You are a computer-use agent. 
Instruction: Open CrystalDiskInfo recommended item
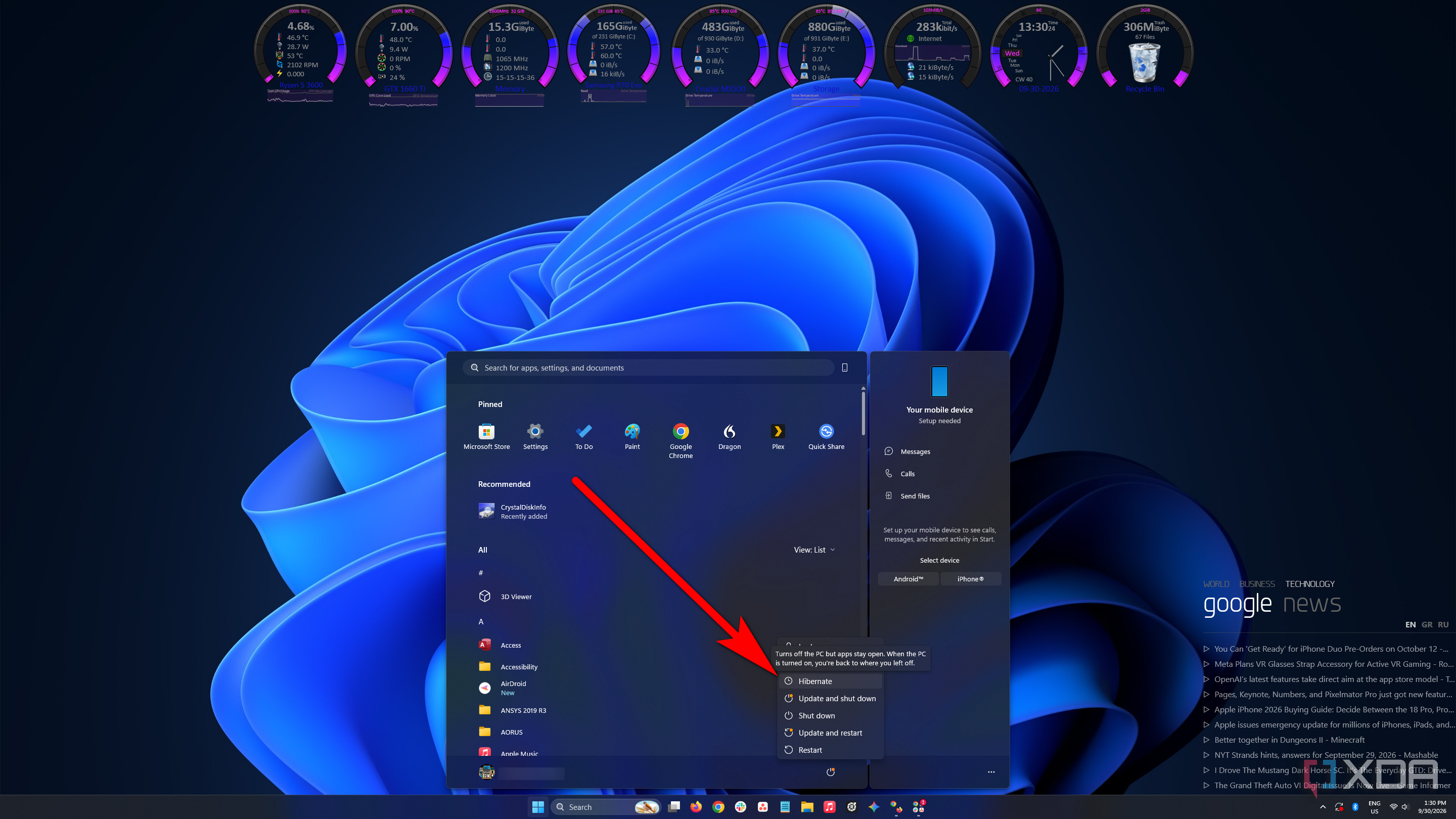tap(513, 512)
